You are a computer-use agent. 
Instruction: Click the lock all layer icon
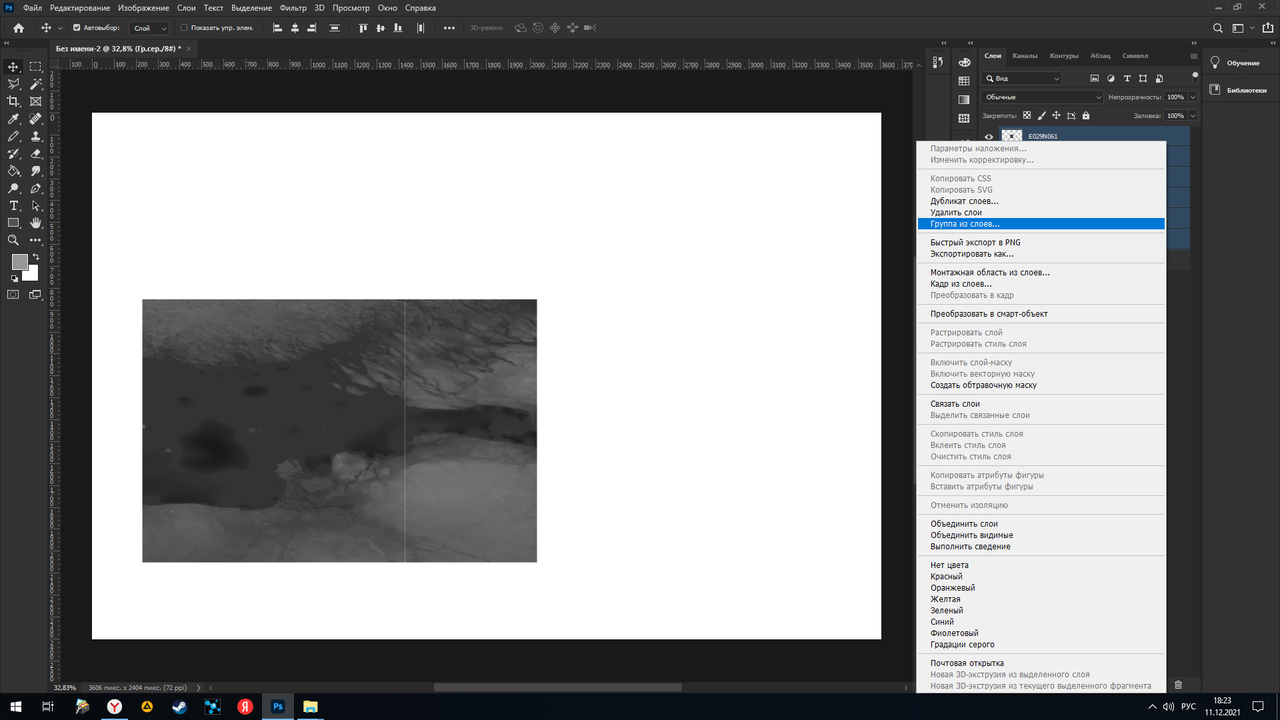click(x=1086, y=116)
